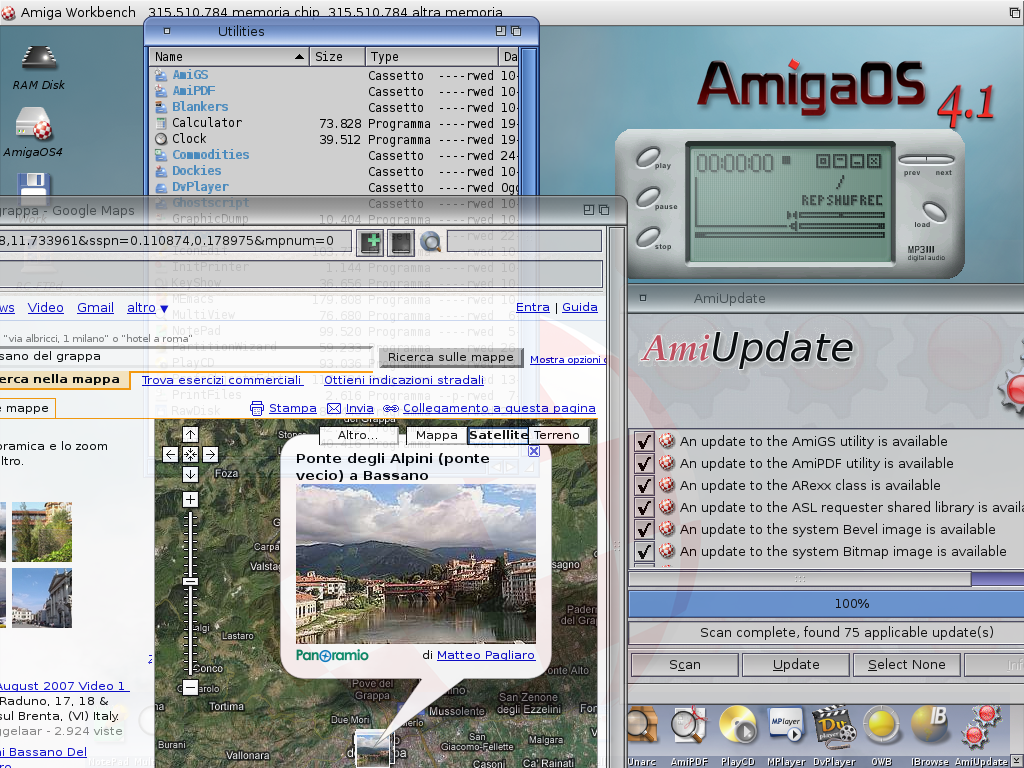Click Ricerca sulle mappe button
The image size is (1024, 768).
point(451,357)
